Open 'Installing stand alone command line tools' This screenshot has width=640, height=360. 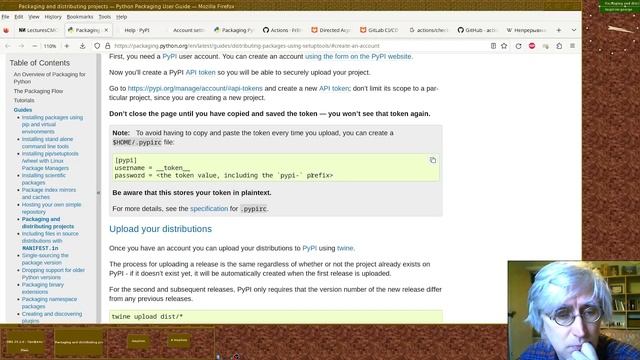pos(47,142)
